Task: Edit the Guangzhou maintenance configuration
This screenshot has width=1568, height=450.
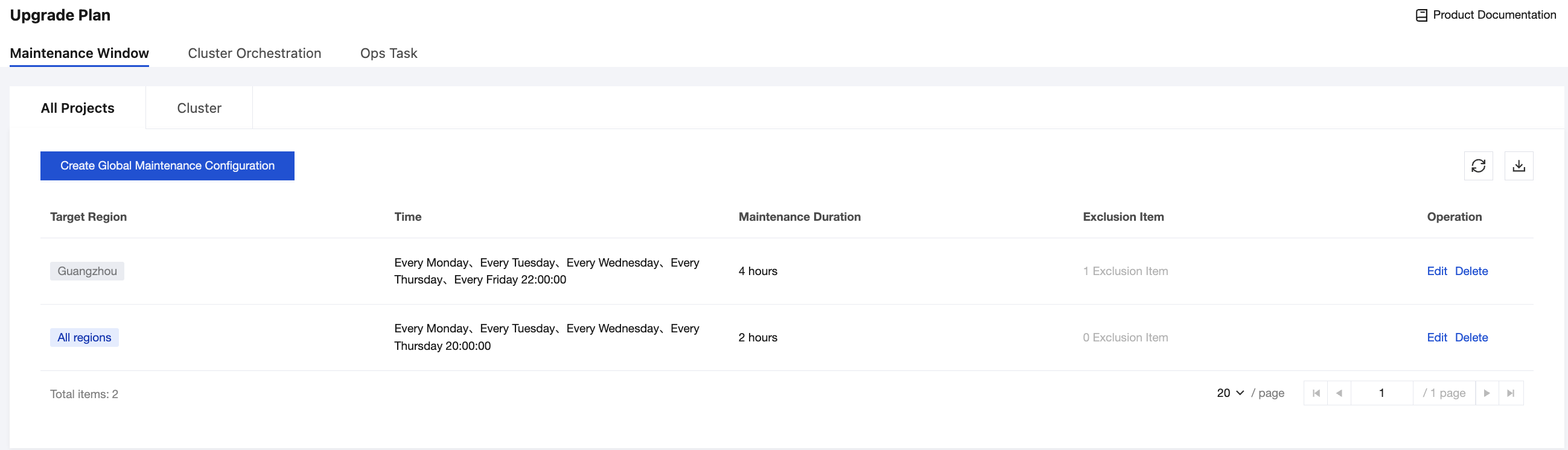Action: coord(1436,271)
